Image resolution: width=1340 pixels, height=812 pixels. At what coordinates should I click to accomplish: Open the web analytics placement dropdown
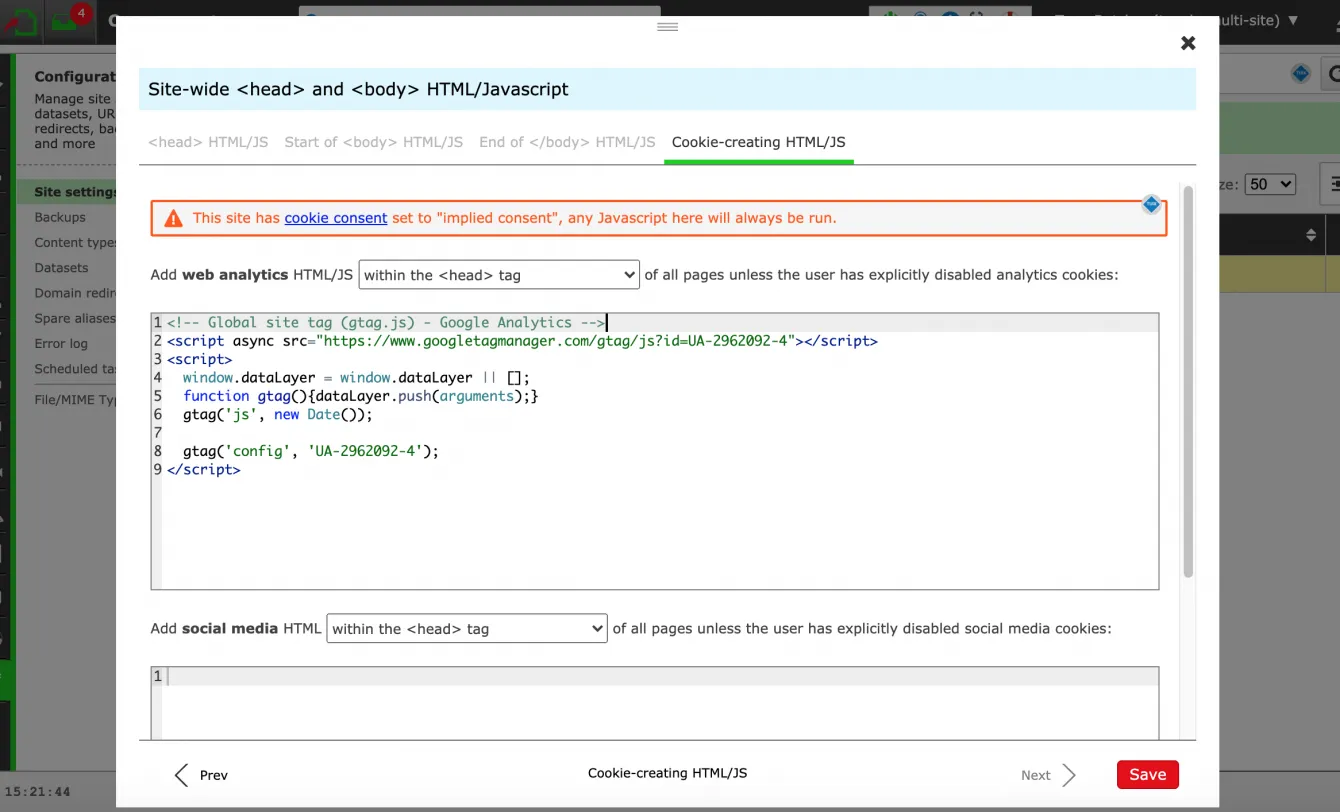pos(499,275)
